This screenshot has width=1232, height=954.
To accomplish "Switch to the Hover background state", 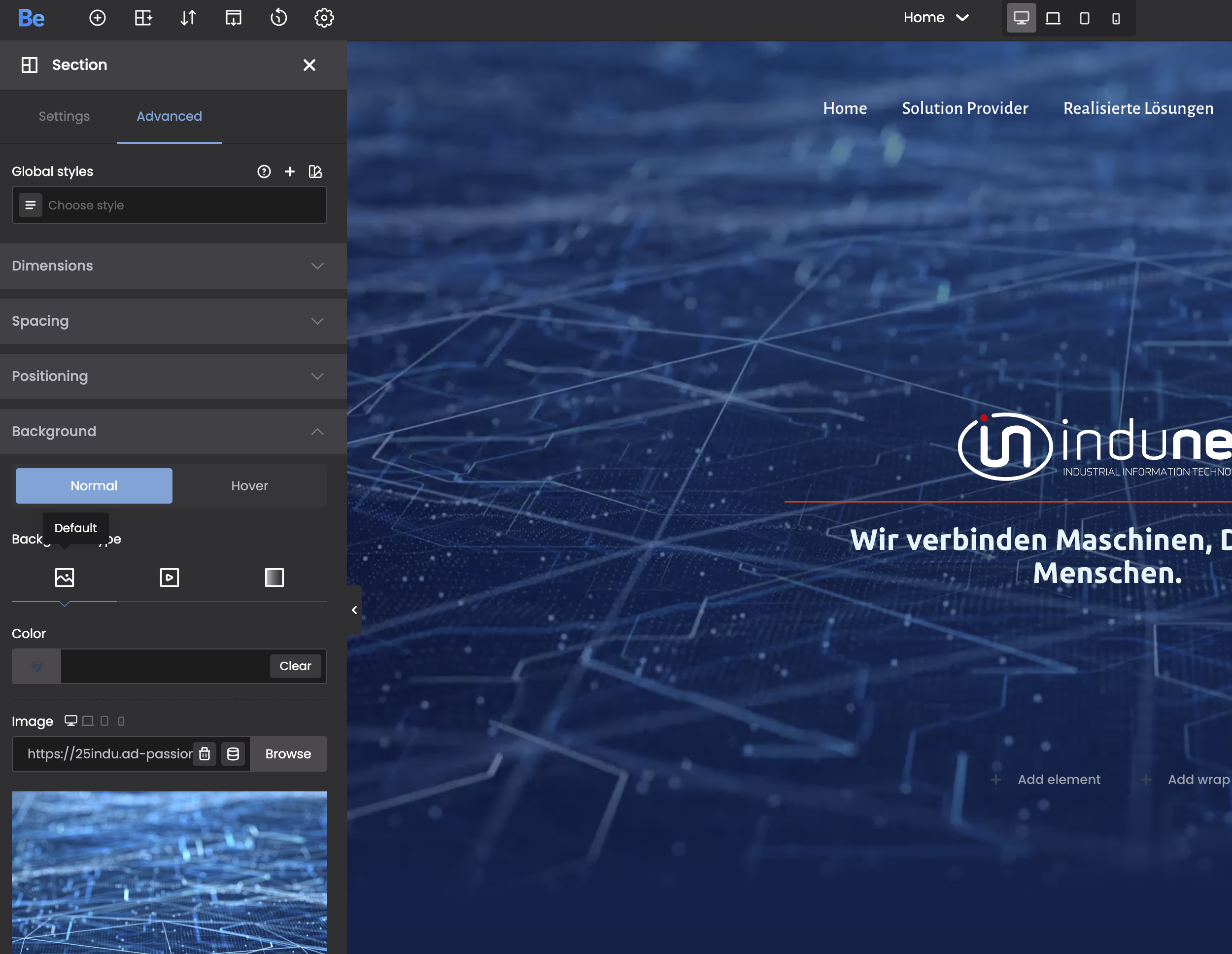I will pos(249,486).
